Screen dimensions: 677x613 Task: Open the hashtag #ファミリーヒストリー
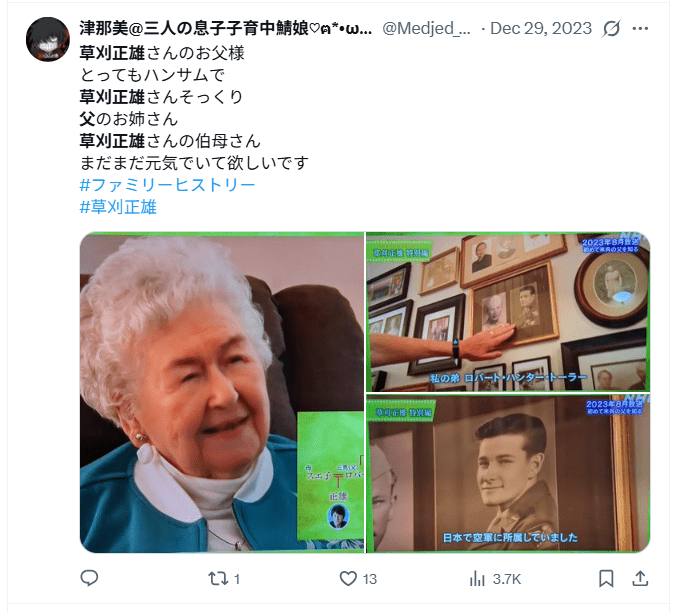(168, 185)
